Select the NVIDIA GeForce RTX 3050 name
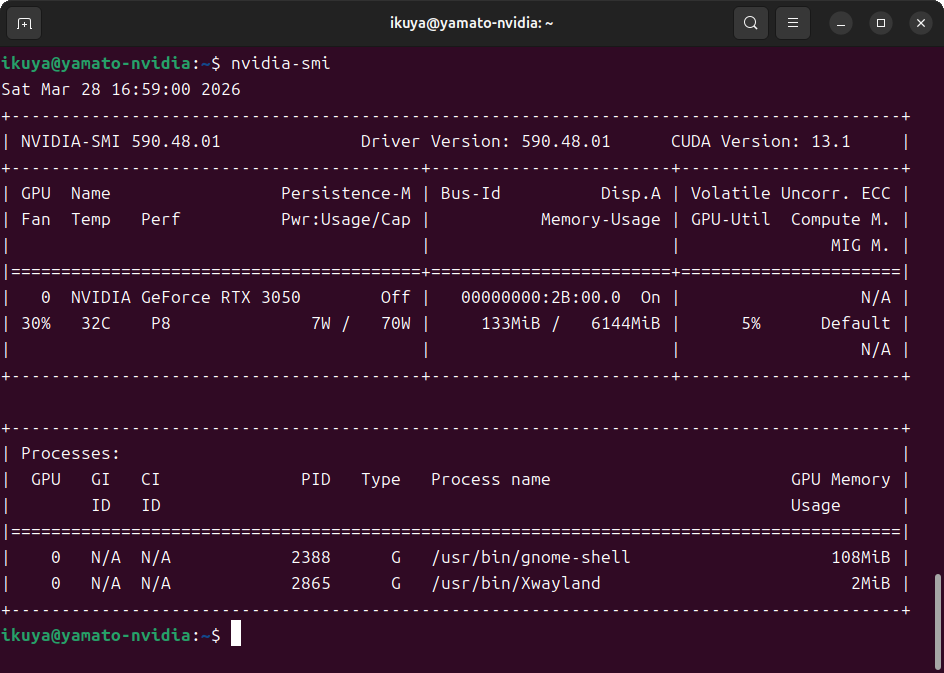Screen dimensions: 944x673 [x=185, y=297]
